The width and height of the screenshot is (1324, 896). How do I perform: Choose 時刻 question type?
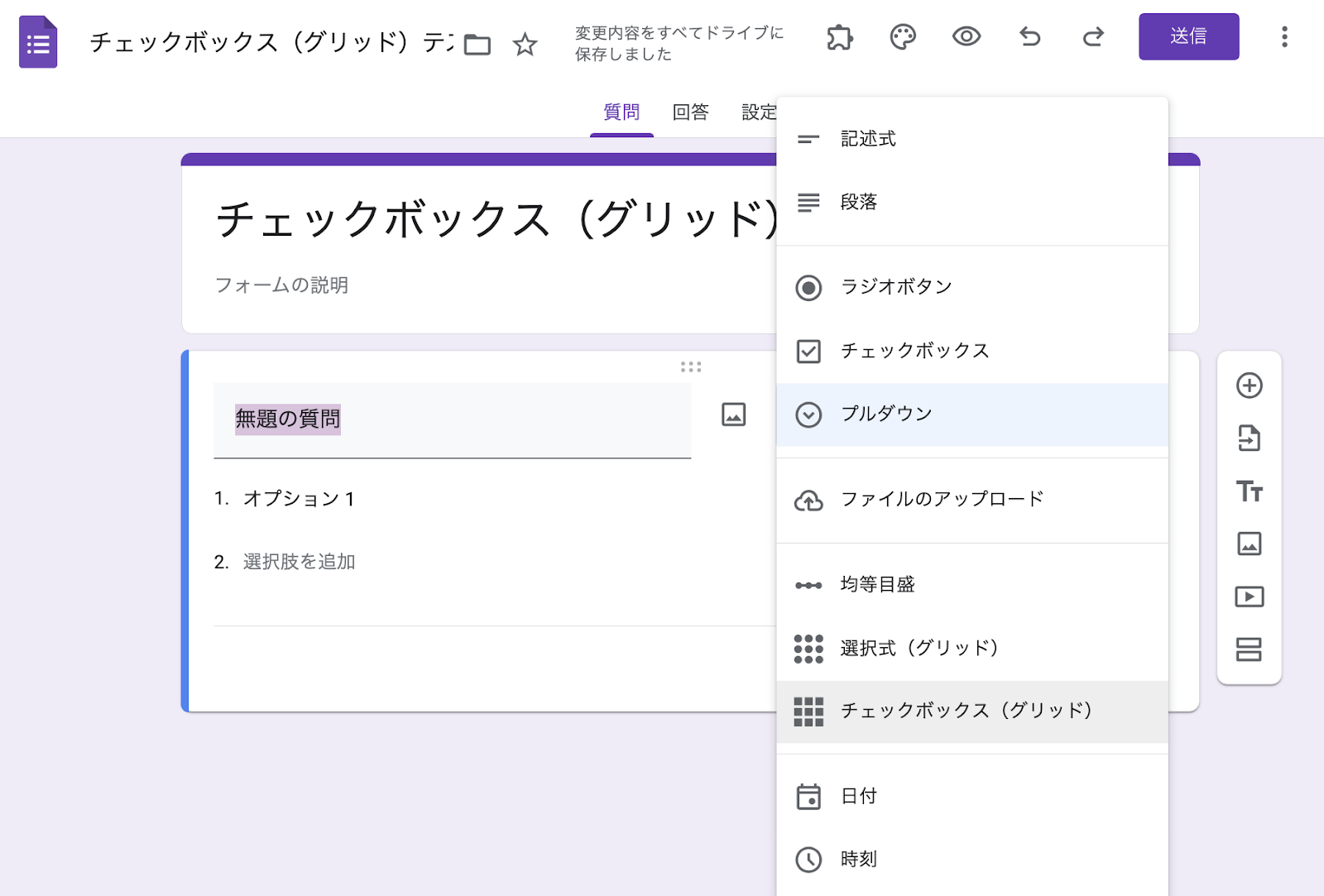click(972, 860)
